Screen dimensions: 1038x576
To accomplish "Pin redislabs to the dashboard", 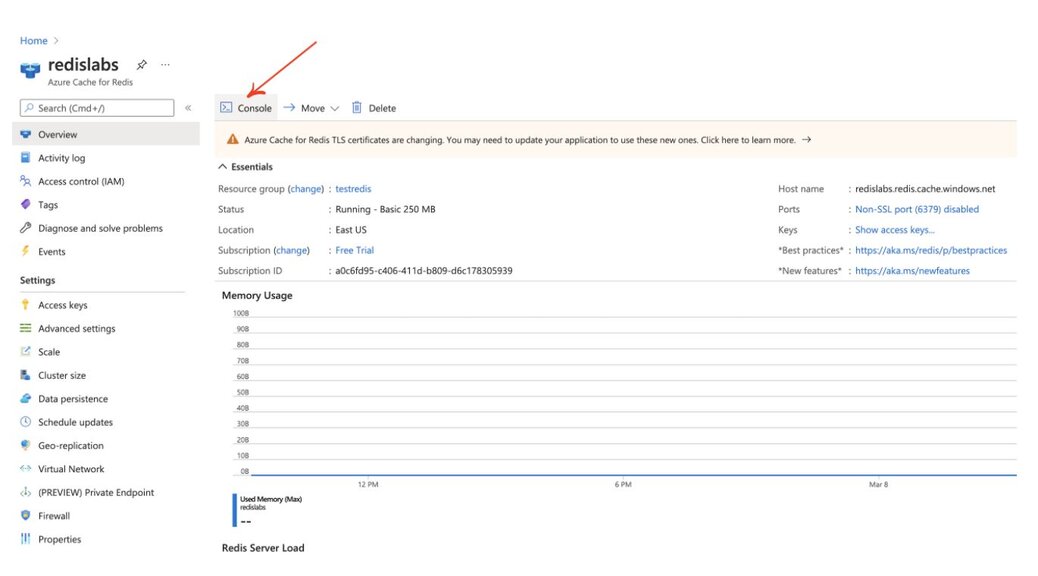I will point(141,63).
